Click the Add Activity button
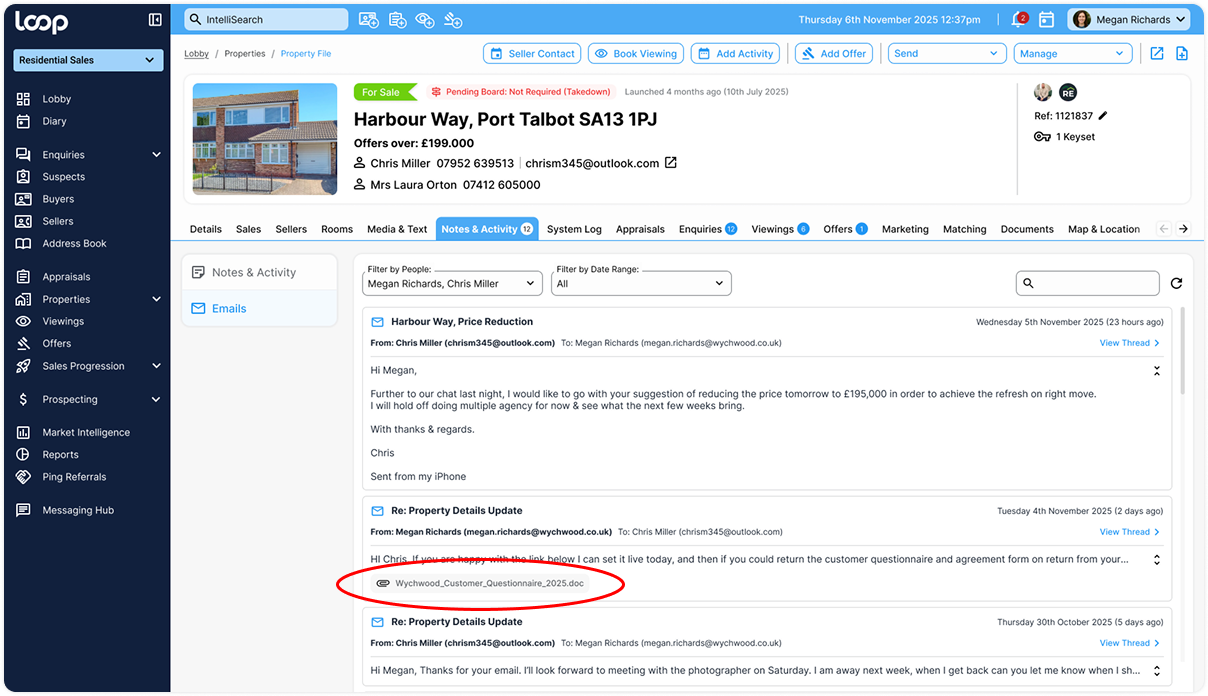1208x696 pixels. 735,53
